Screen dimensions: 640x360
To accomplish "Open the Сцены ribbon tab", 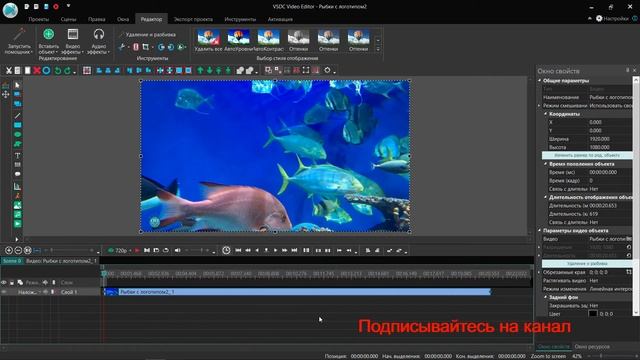I will coord(68,19).
